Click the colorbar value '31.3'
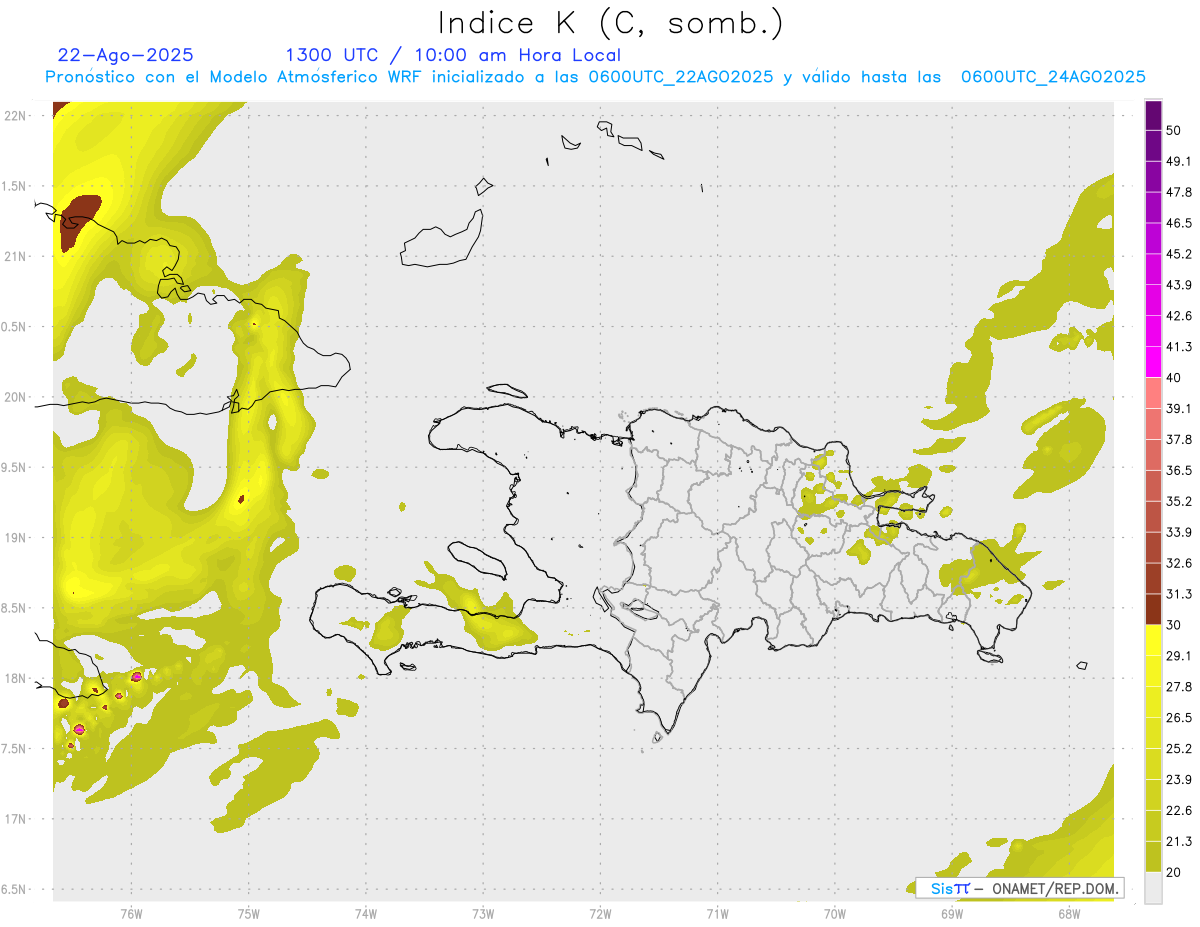The width and height of the screenshot is (1200, 927). tap(1179, 594)
